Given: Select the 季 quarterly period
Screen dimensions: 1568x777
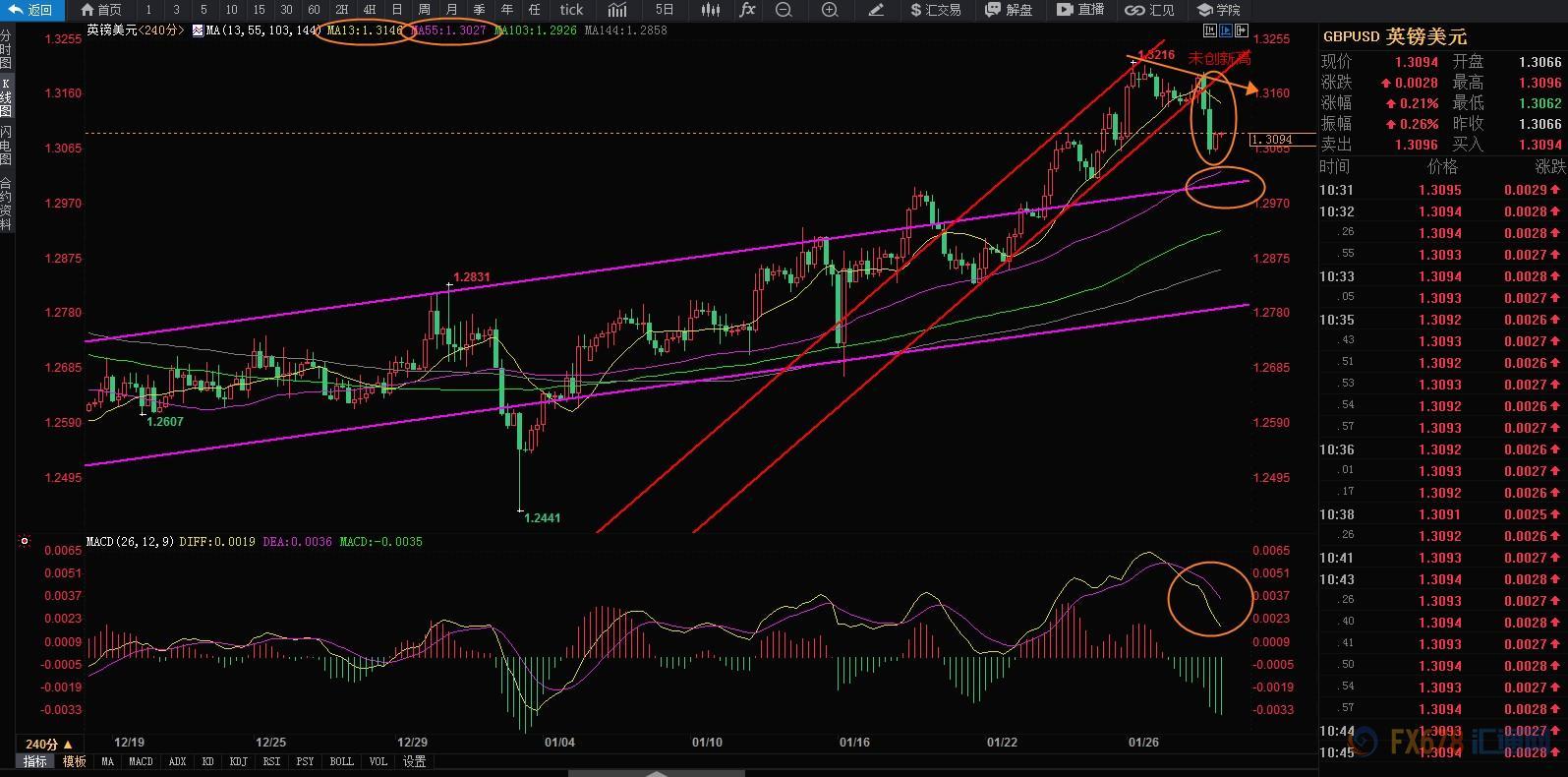Looking at the screenshot, I should 480,10.
